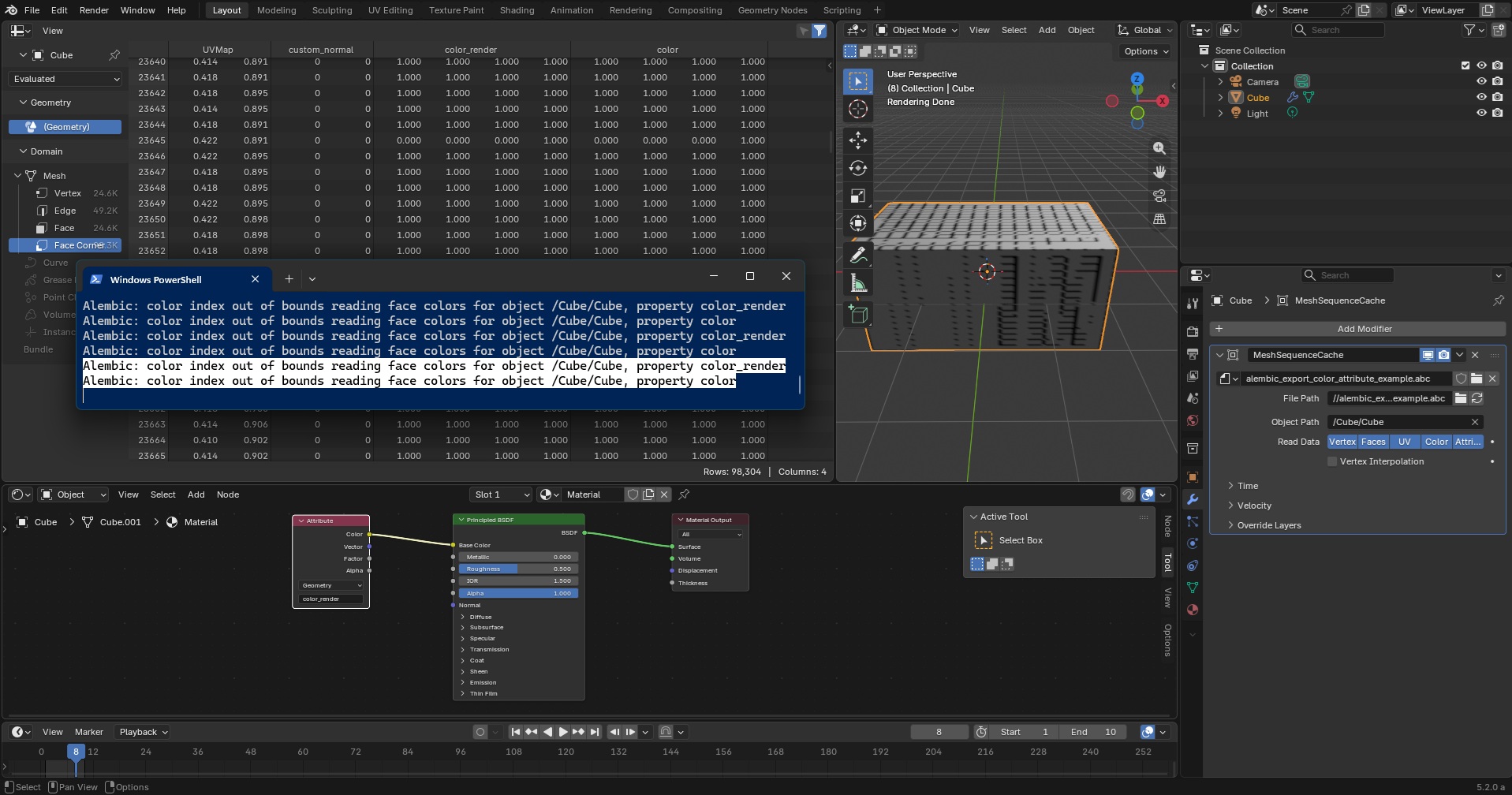Click the pan view hand icon

click(1159, 172)
